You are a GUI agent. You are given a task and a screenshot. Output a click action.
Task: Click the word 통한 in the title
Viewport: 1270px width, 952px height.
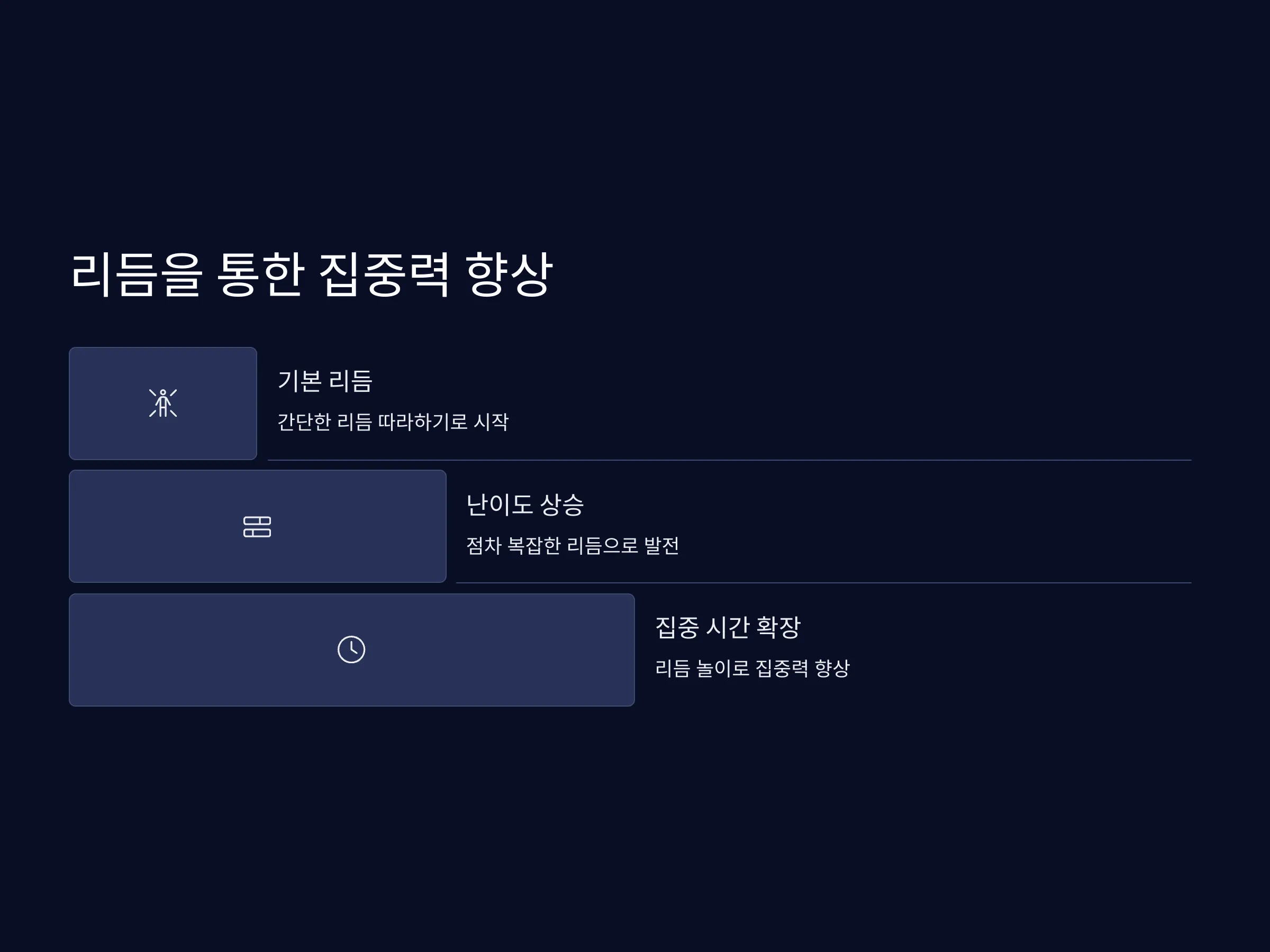point(260,274)
